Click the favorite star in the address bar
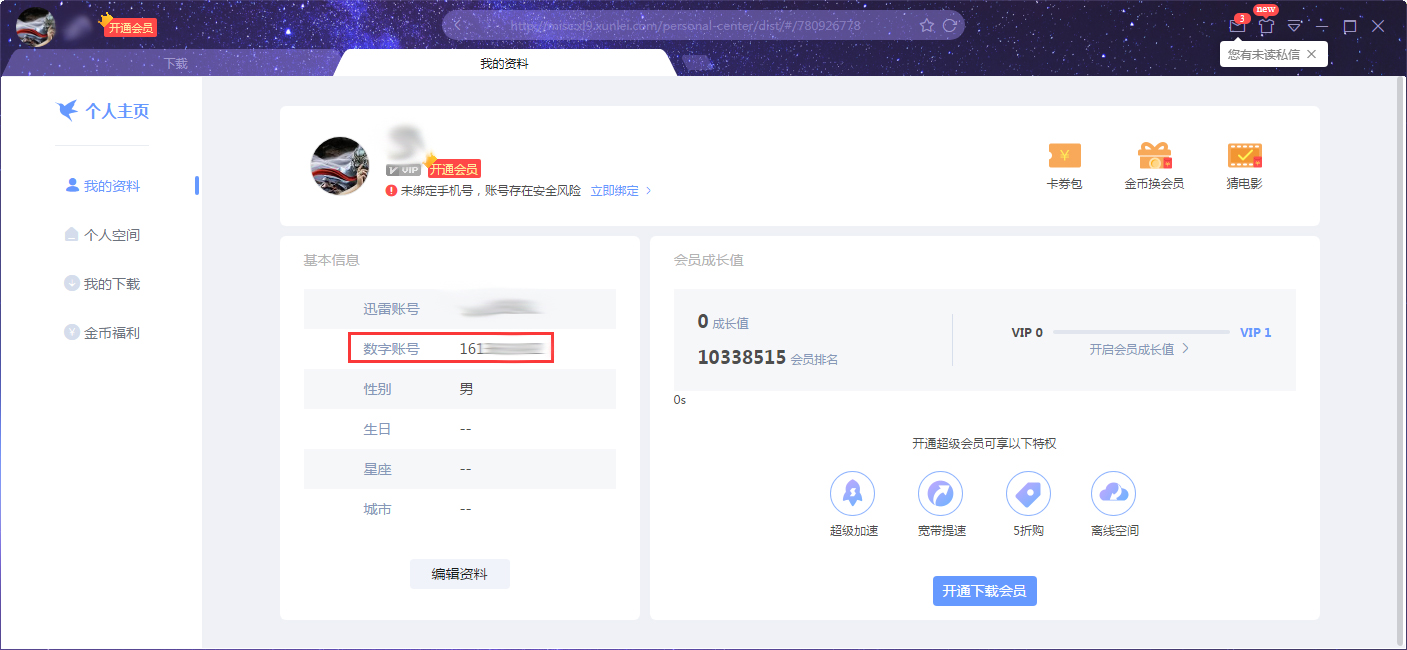 point(927,25)
